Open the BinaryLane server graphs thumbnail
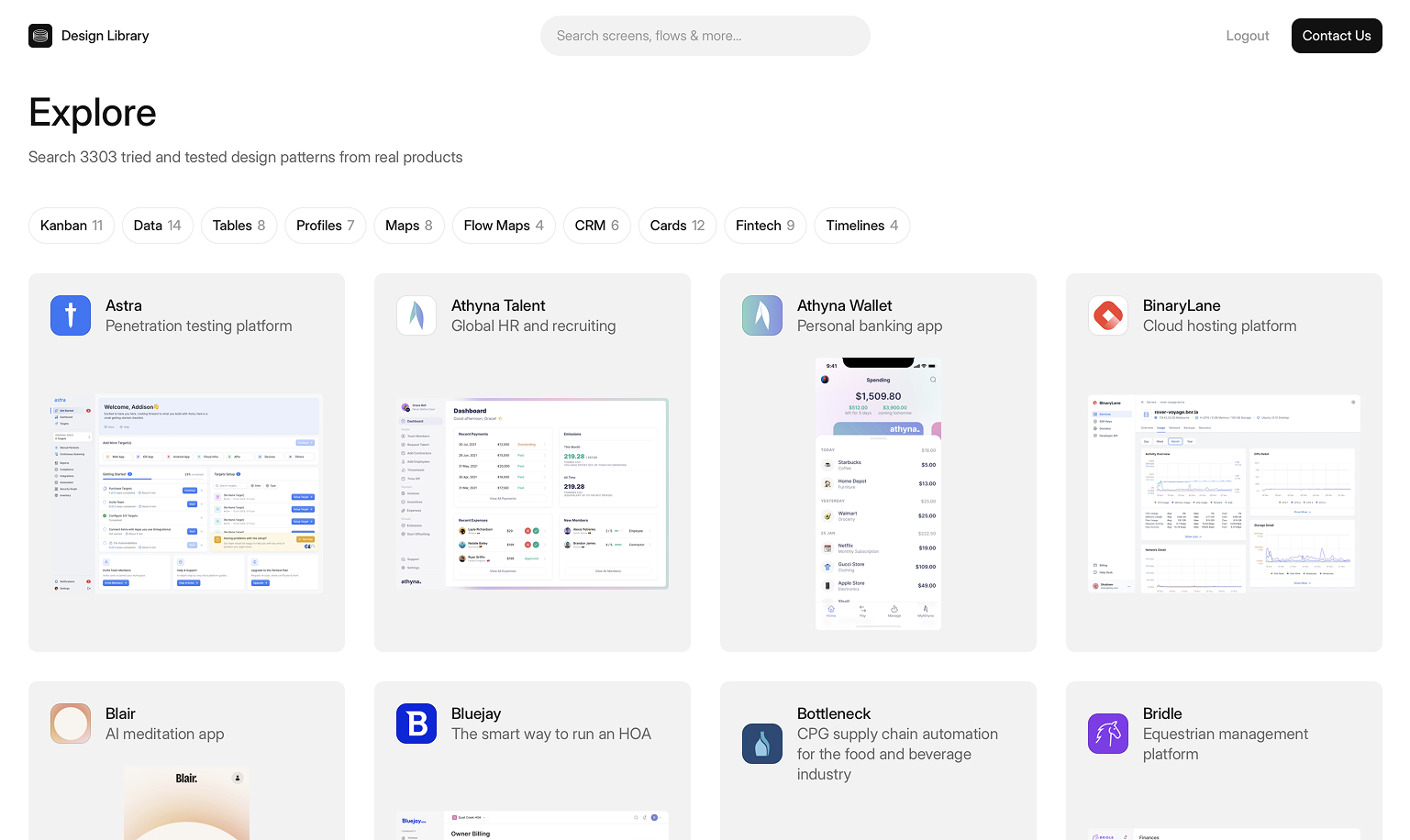 coord(1224,493)
